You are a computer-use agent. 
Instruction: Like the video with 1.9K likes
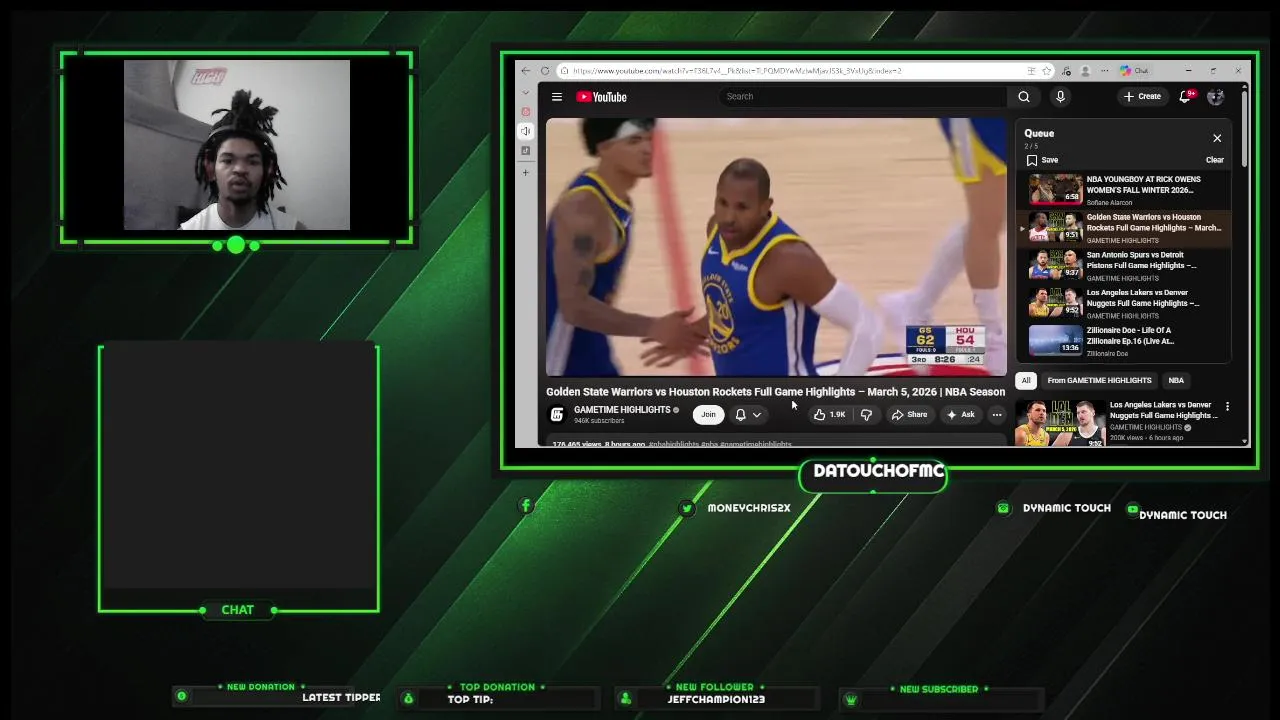pos(829,415)
